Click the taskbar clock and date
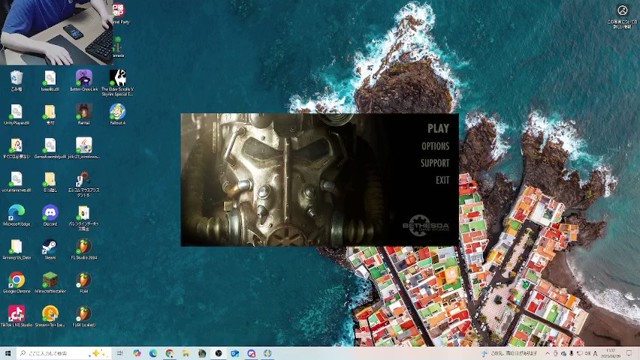Image resolution: width=640 pixels, height=360 pixels. 611,353
